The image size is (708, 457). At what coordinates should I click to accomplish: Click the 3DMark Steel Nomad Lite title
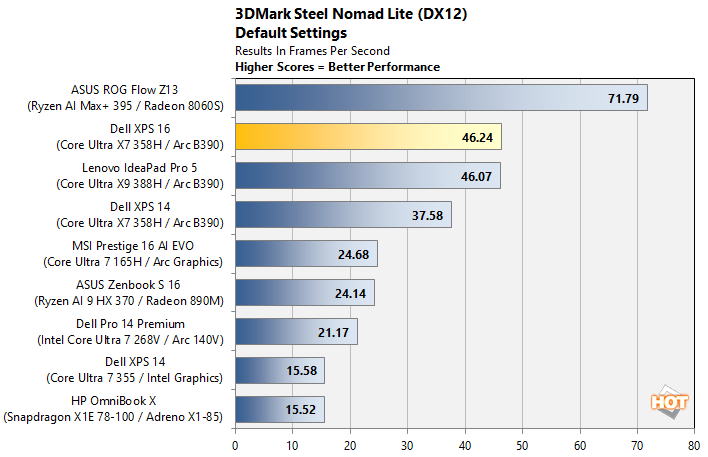351,14
